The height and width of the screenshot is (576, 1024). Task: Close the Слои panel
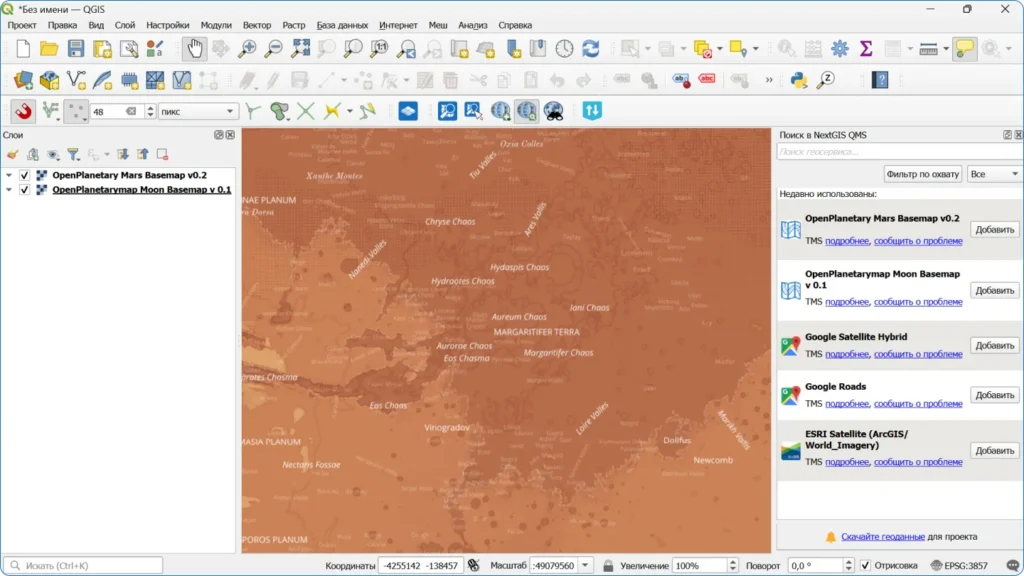(x=230, y=135)
